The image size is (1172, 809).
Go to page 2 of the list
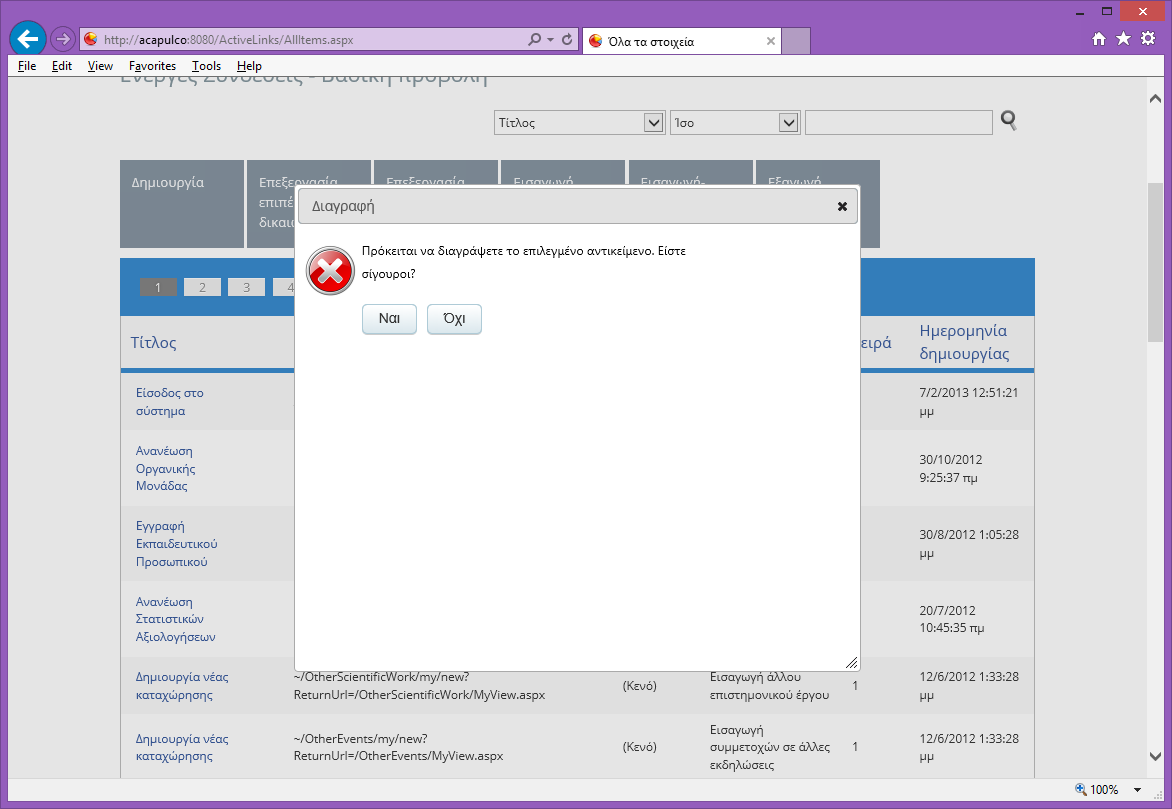pos(203,287)
